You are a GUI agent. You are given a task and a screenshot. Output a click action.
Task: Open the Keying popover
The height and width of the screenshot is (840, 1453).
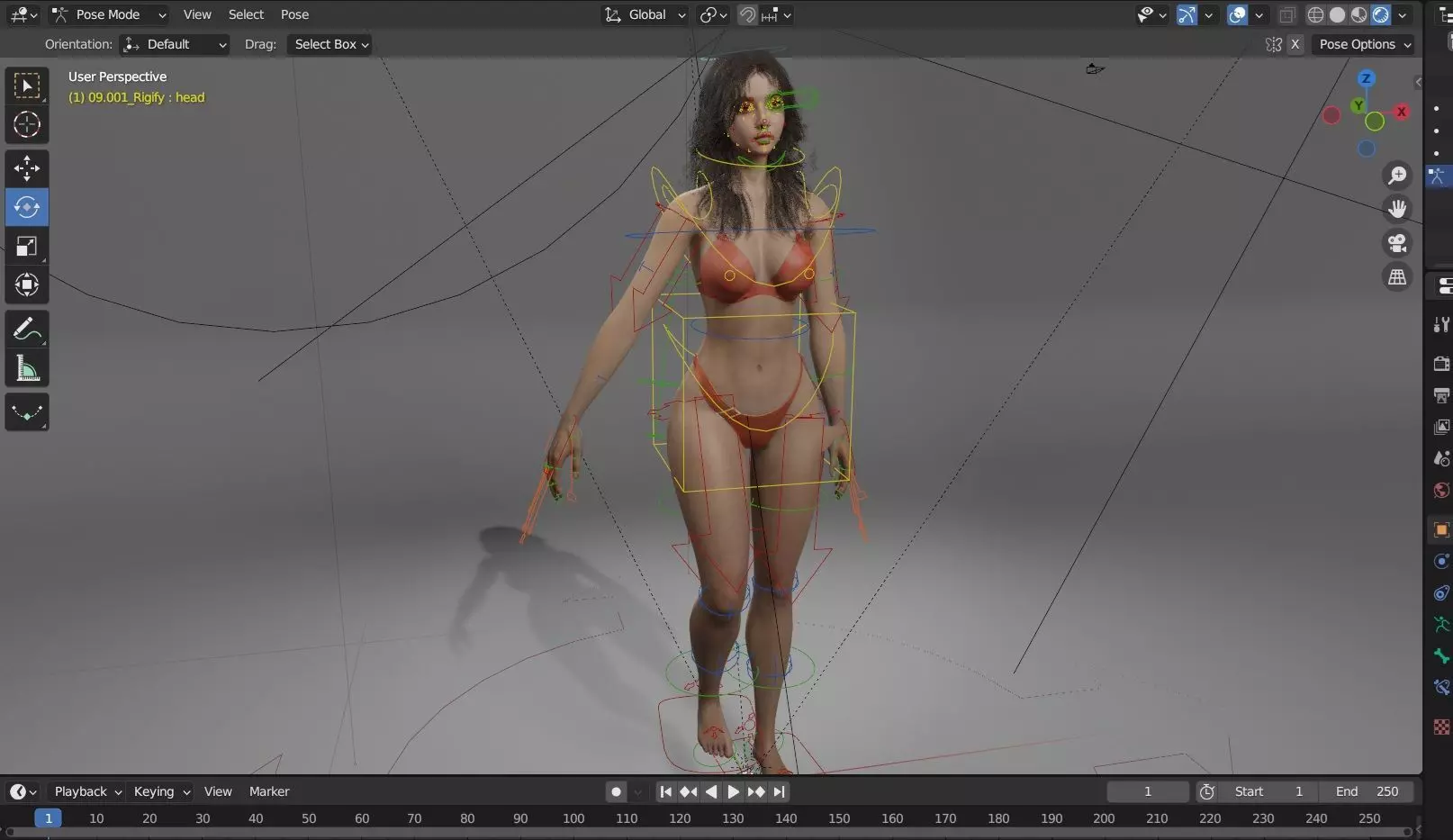tap(161, 791)
